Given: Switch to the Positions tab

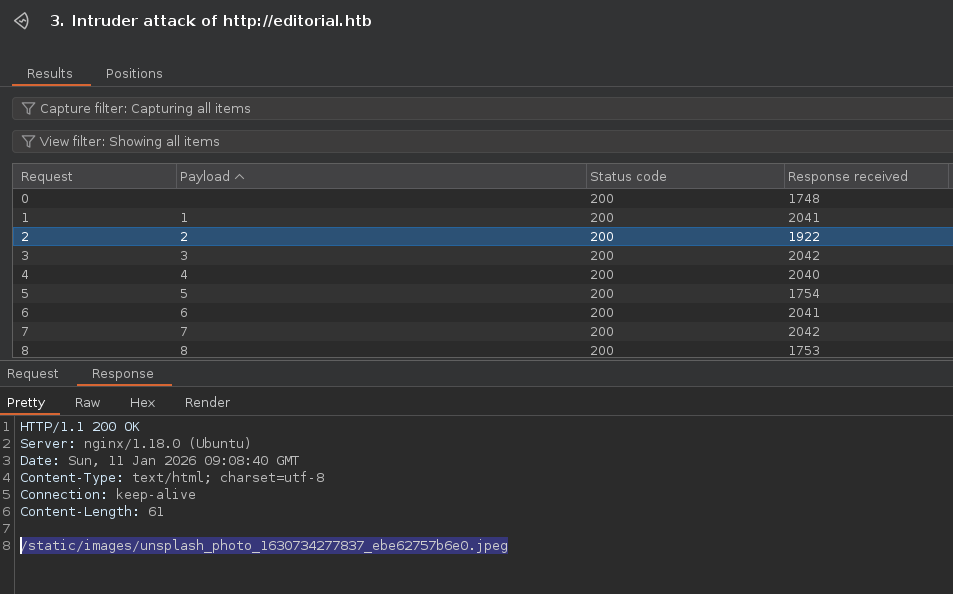Looking at the screenshot, I should coord(134,73).
